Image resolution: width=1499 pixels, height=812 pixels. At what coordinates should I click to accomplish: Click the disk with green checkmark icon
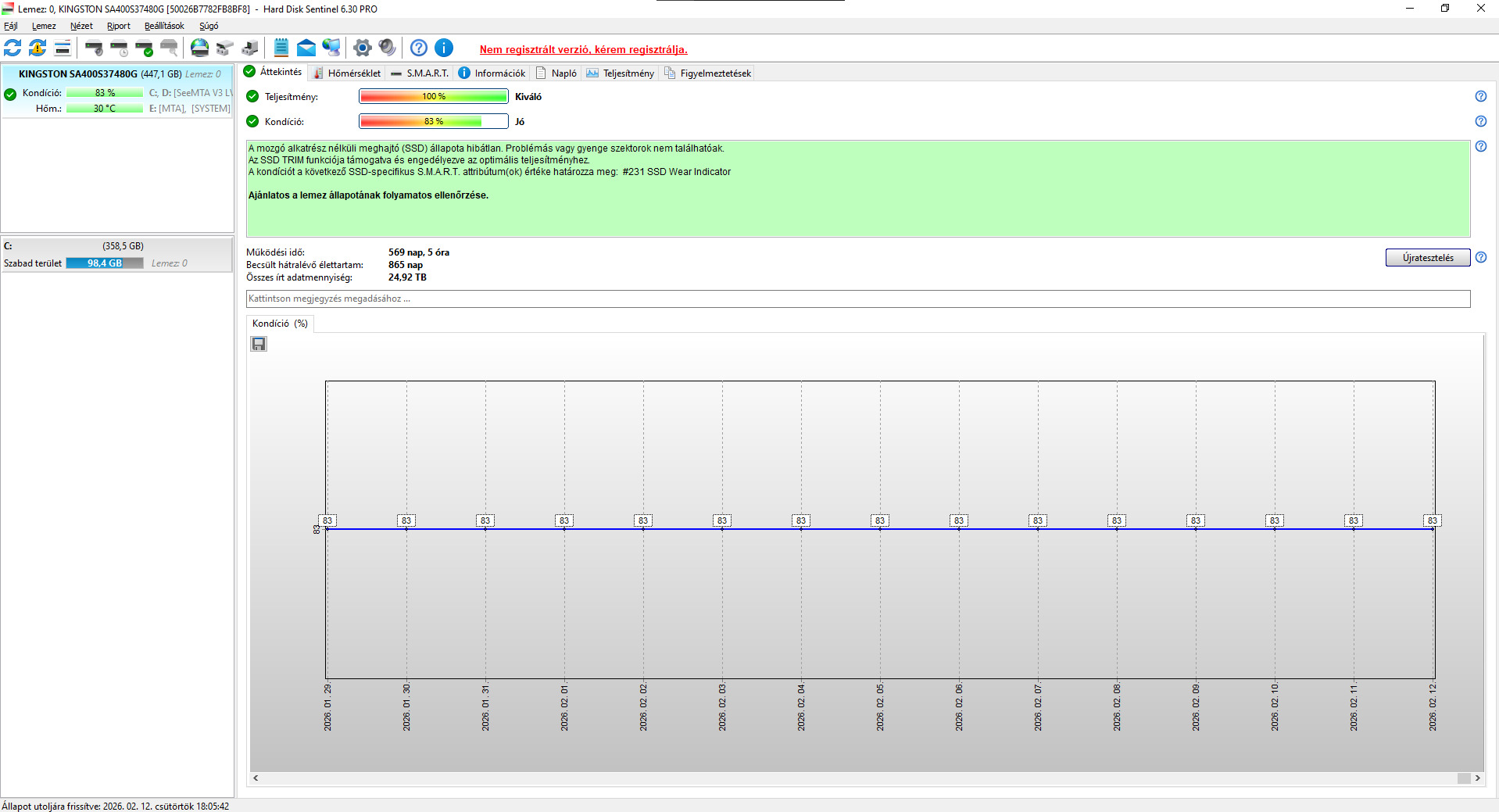click(144, 48)
